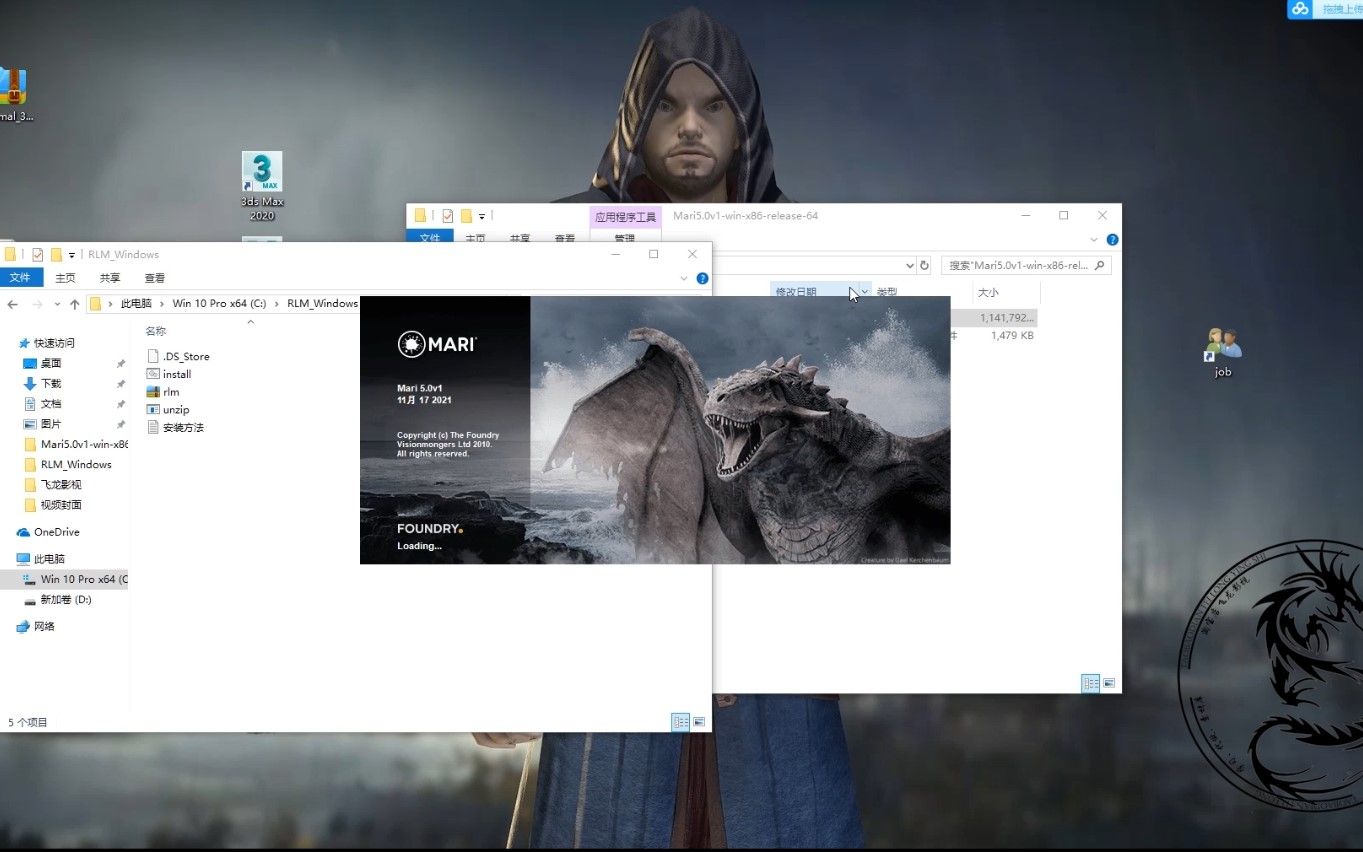Click New Folder quick access icon in Mari5.0v1 window
Screen dimensions: 1363x852
(x=466, y=215)
